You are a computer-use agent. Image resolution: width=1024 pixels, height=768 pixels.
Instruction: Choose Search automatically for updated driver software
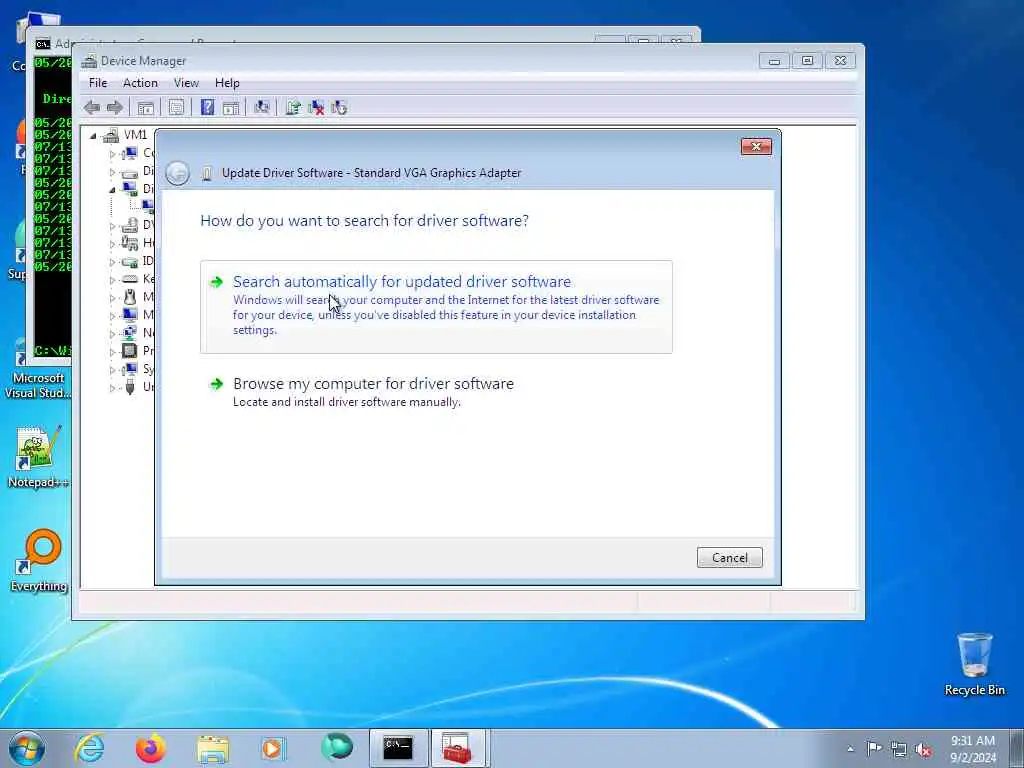436,307
